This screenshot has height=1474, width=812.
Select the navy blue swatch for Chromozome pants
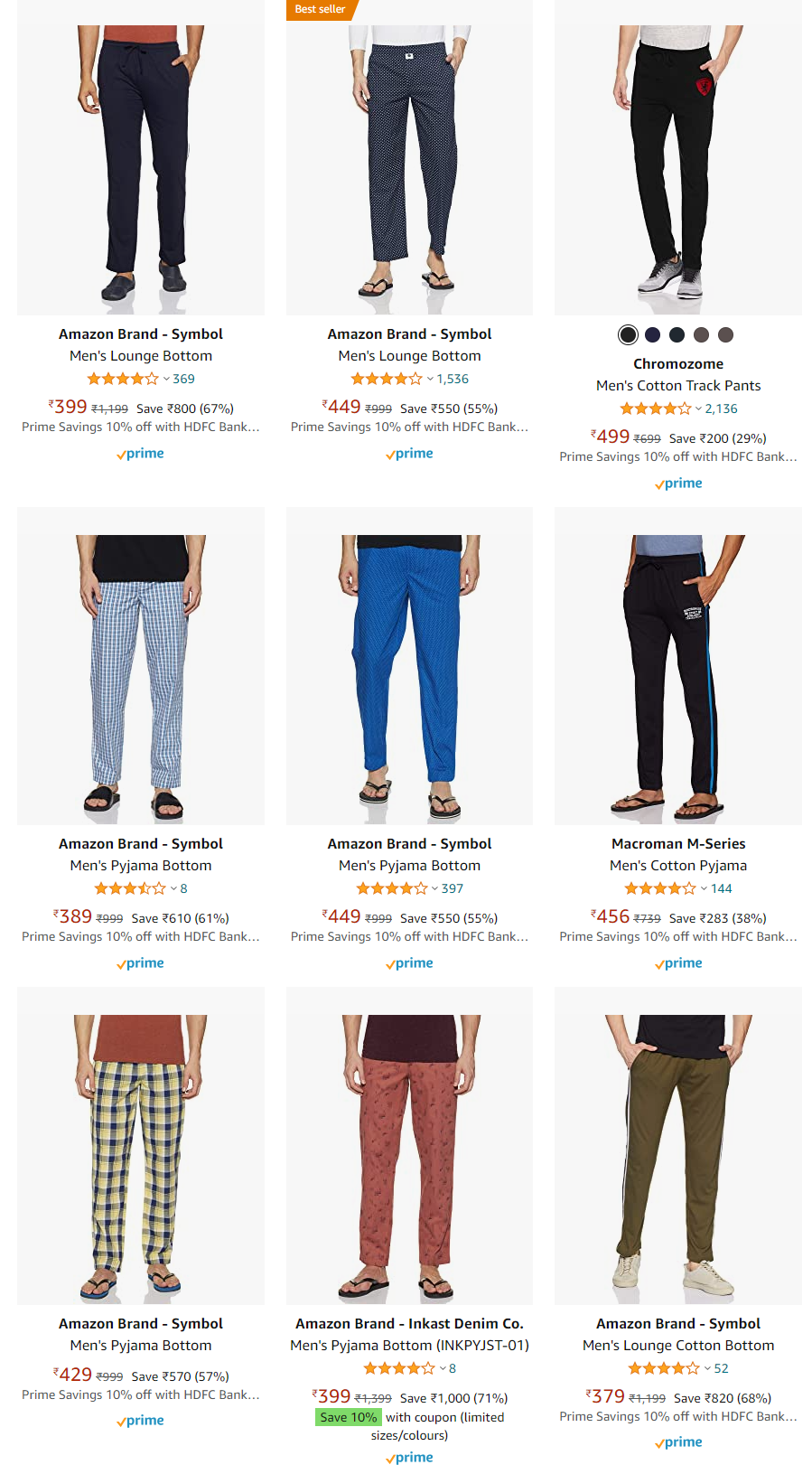(652, 335)
